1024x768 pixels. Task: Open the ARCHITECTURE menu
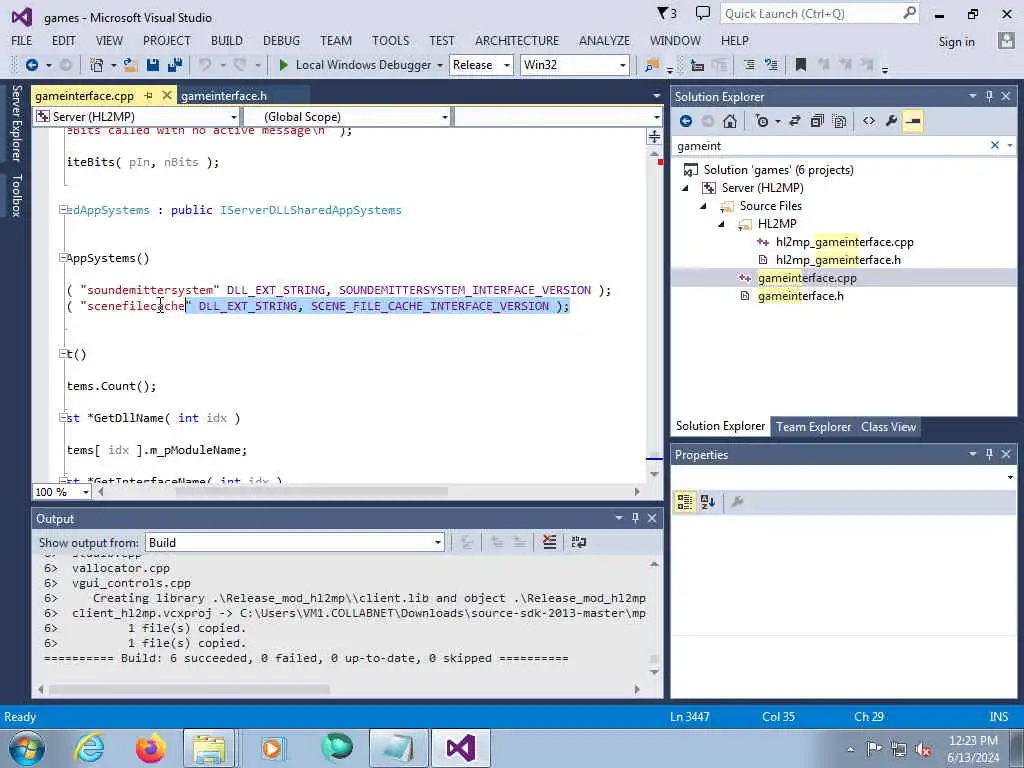tap(517, 40)
